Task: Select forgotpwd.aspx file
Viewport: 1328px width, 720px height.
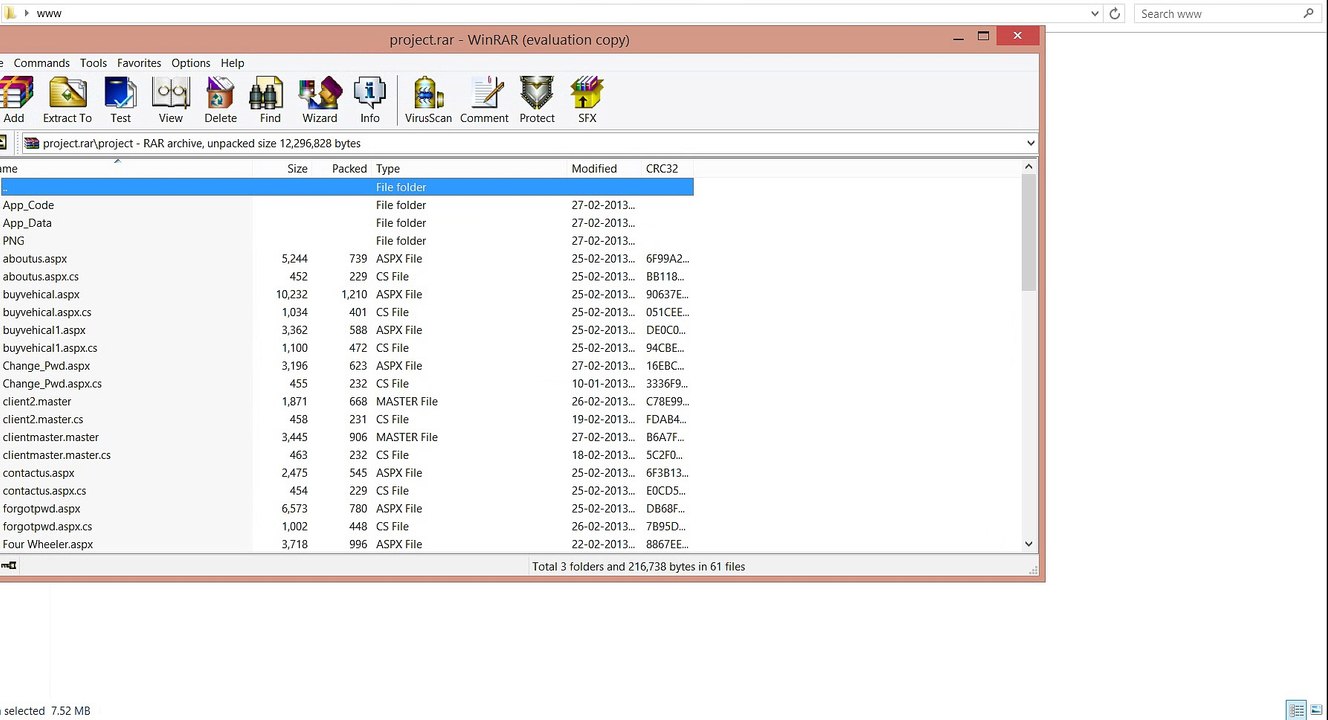Action: point(346,509)
